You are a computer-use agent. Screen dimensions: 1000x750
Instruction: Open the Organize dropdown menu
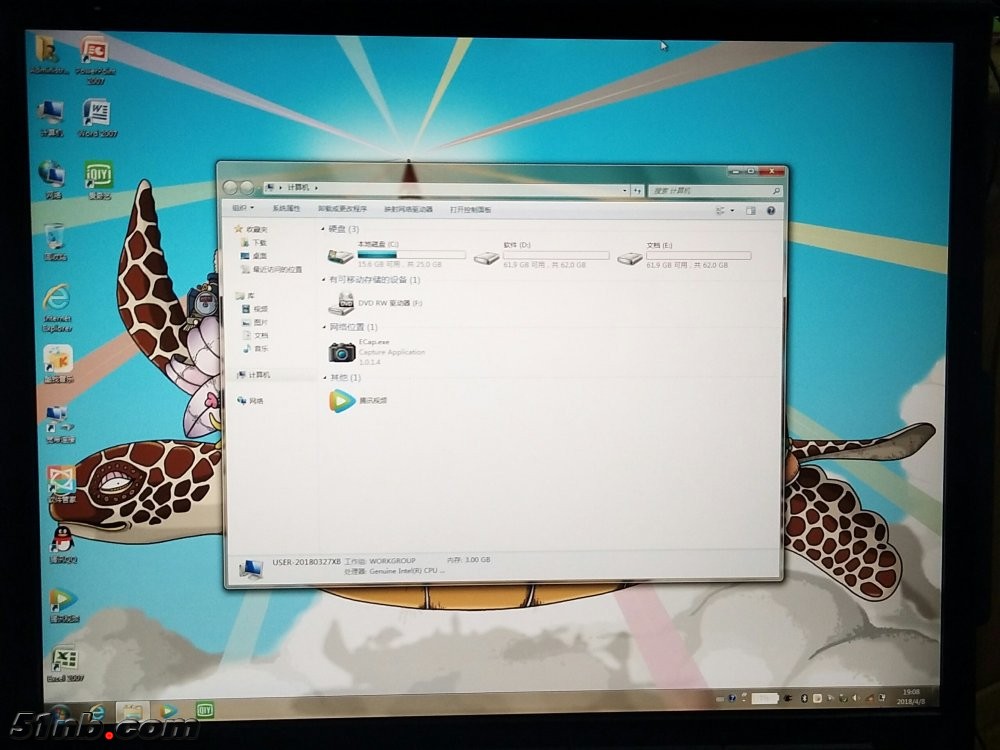pos(243,209)
